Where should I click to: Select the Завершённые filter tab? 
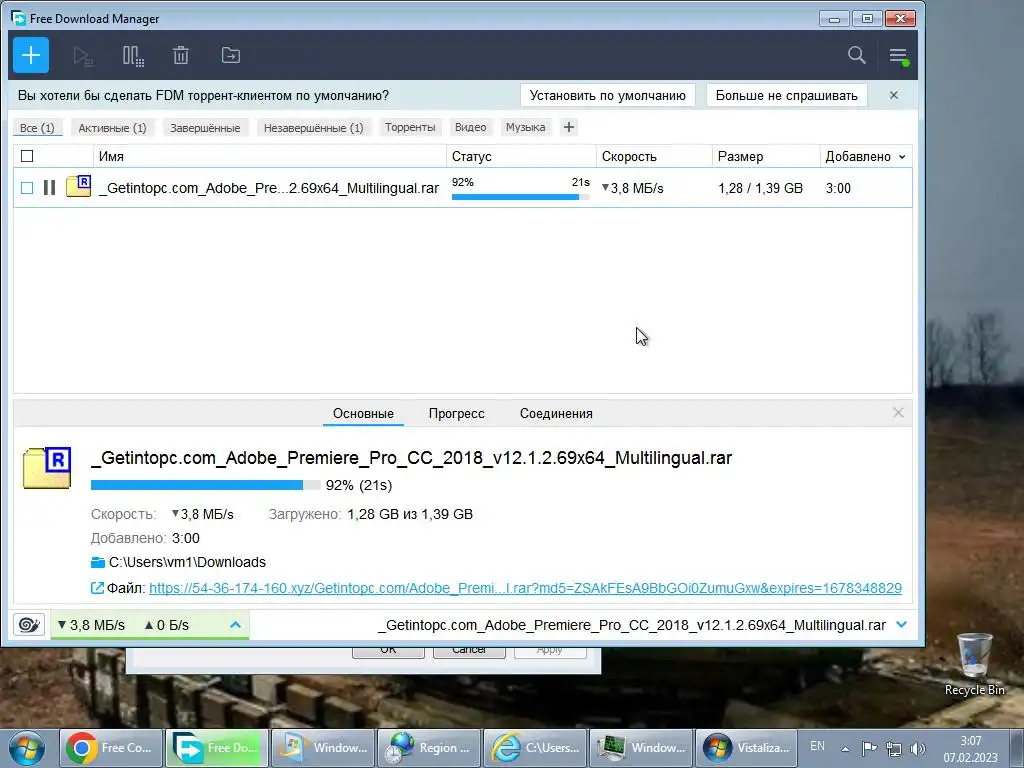(x=205, y=128)
